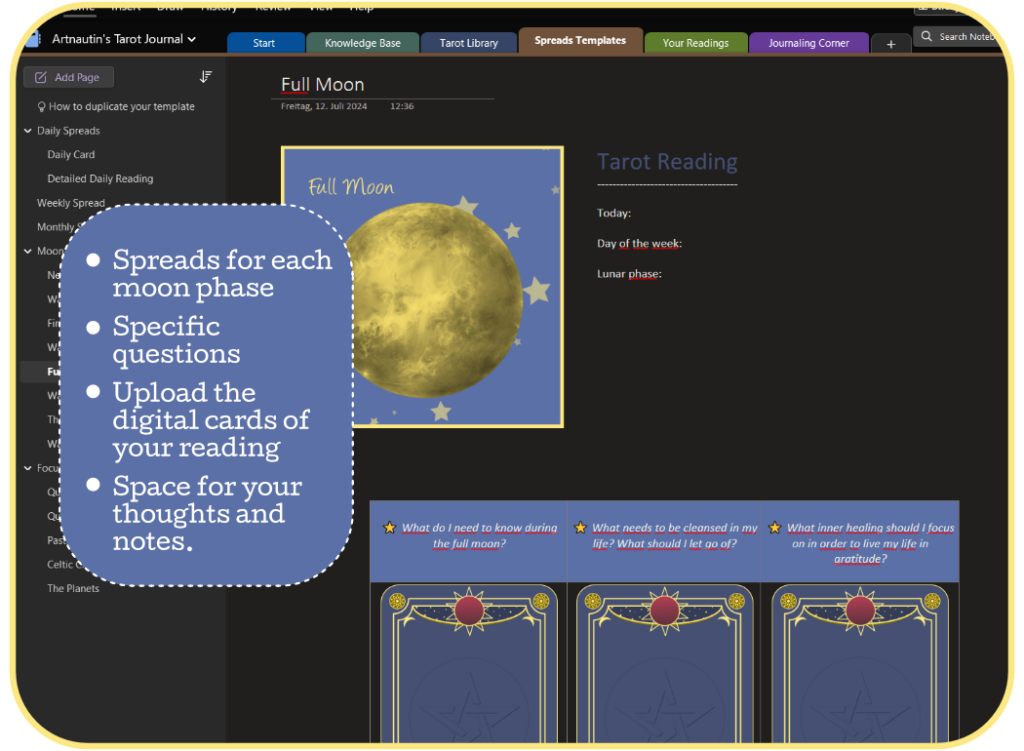This screenshot has height=751, width=1024.
Task: Click the sort pages icon
Action: [x=206, y=77]
